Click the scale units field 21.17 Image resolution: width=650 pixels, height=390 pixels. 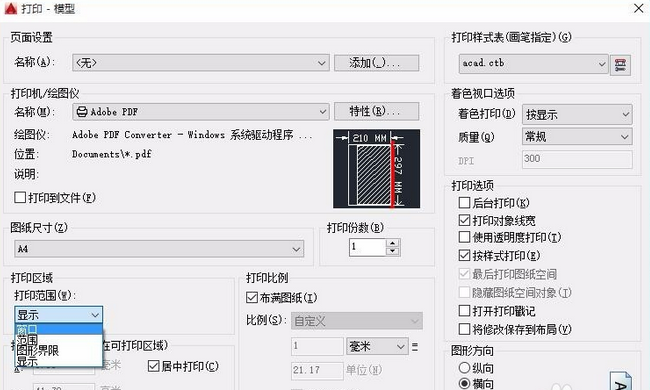pos(317,370)
